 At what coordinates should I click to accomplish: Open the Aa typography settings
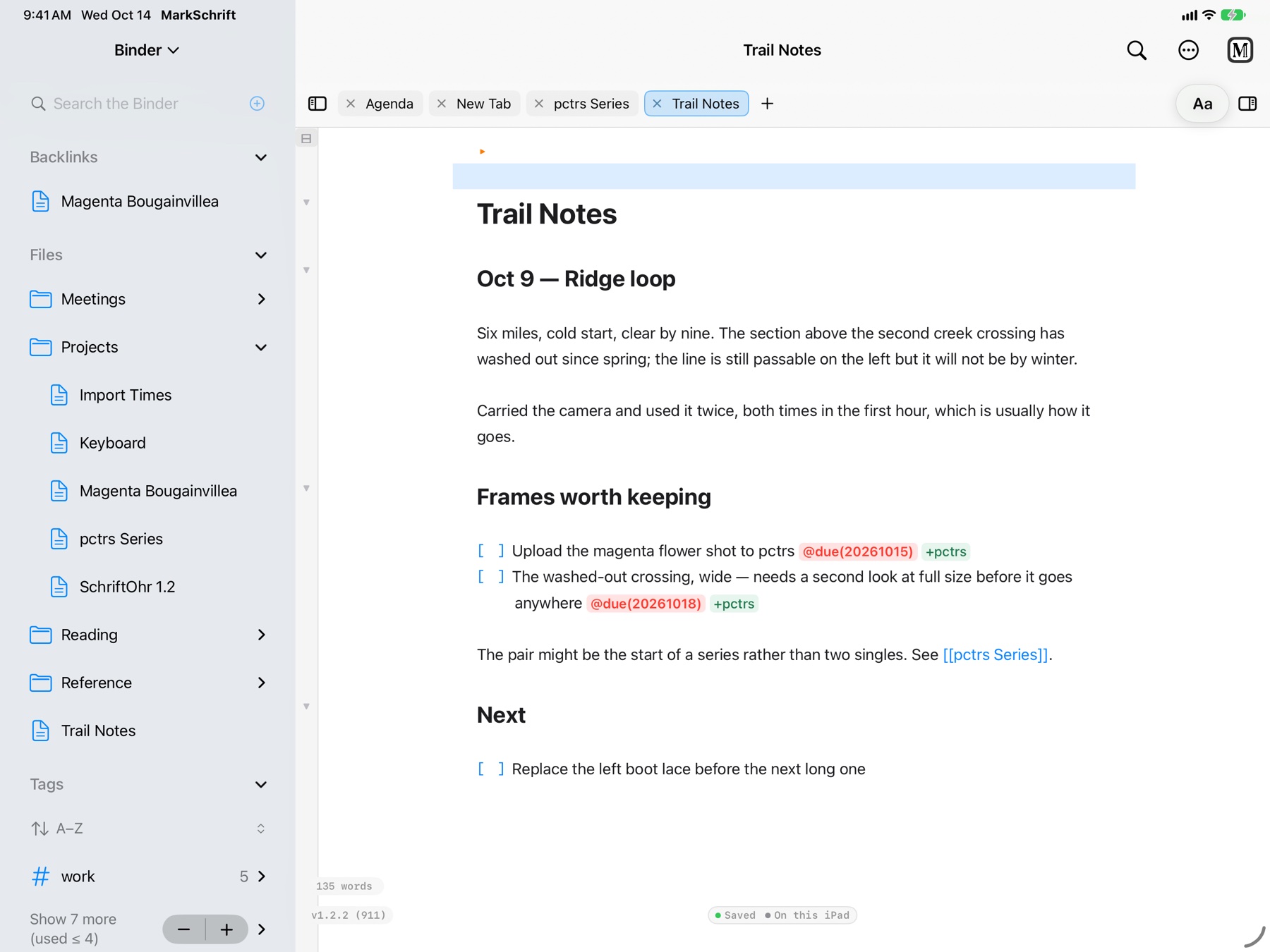pyautogui.click(x=1202, y=104)
